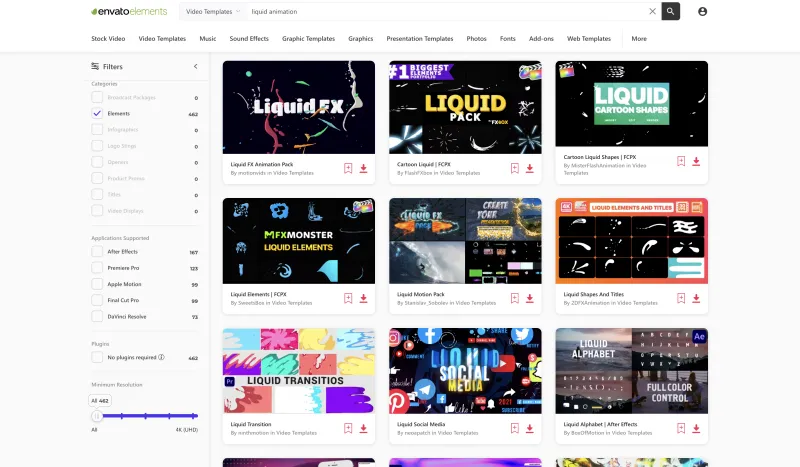
Task: Bookmark Cartoon Liquid | FCPX item
Action: click(514, 168)
